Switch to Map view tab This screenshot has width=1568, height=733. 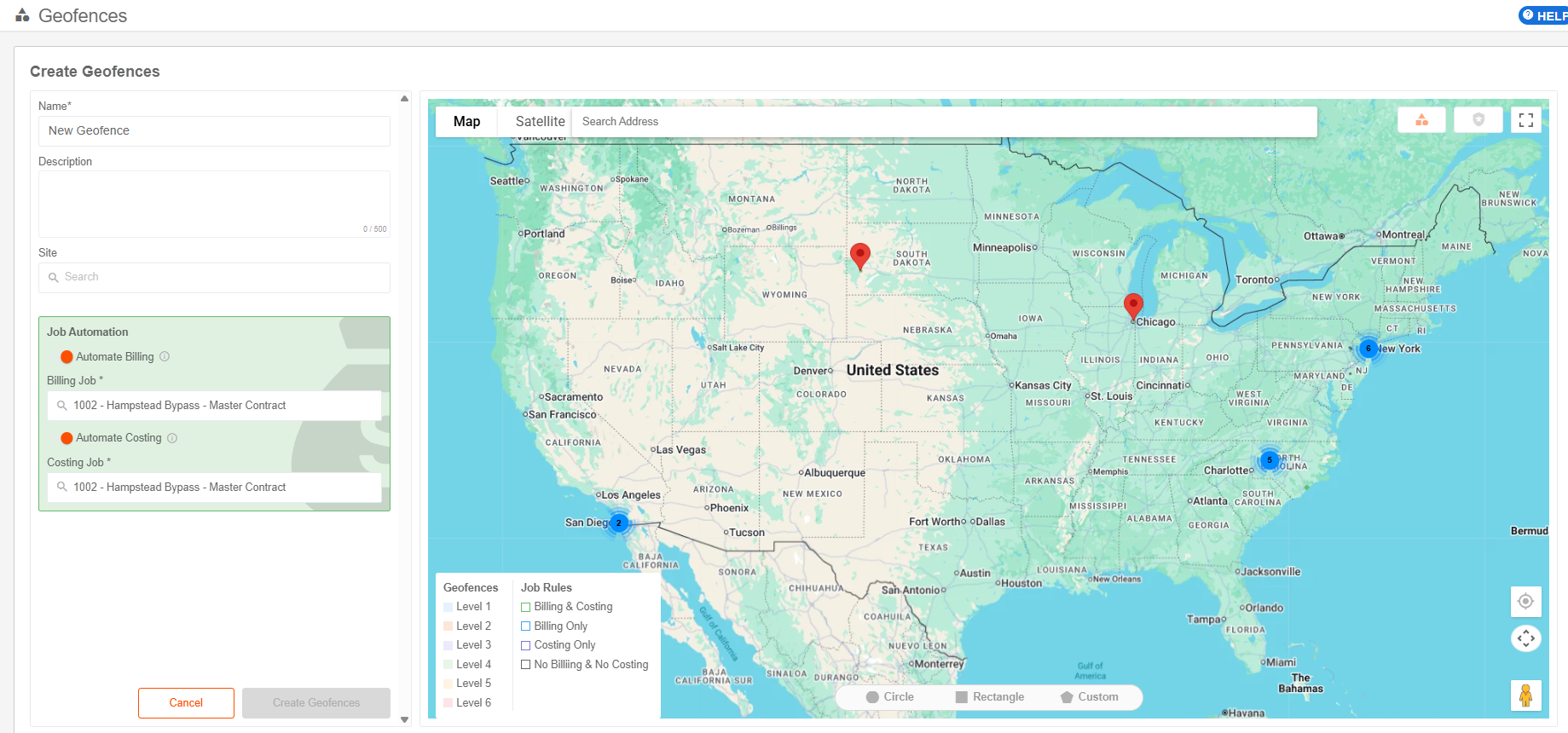click(466, 121)
